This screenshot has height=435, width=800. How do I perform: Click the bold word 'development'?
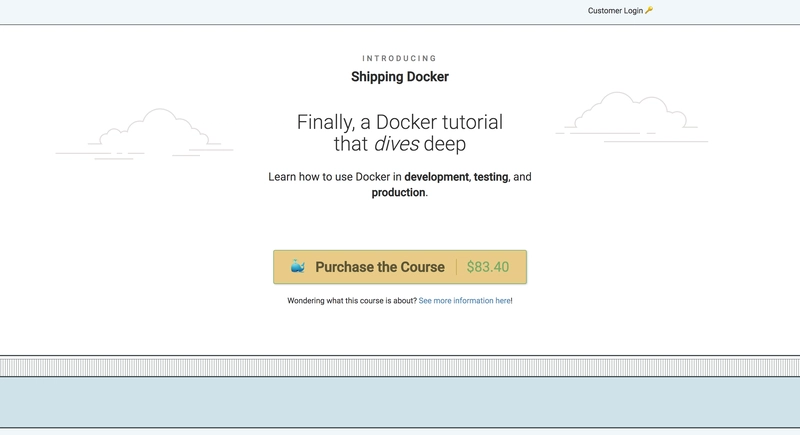pos(436,177)
